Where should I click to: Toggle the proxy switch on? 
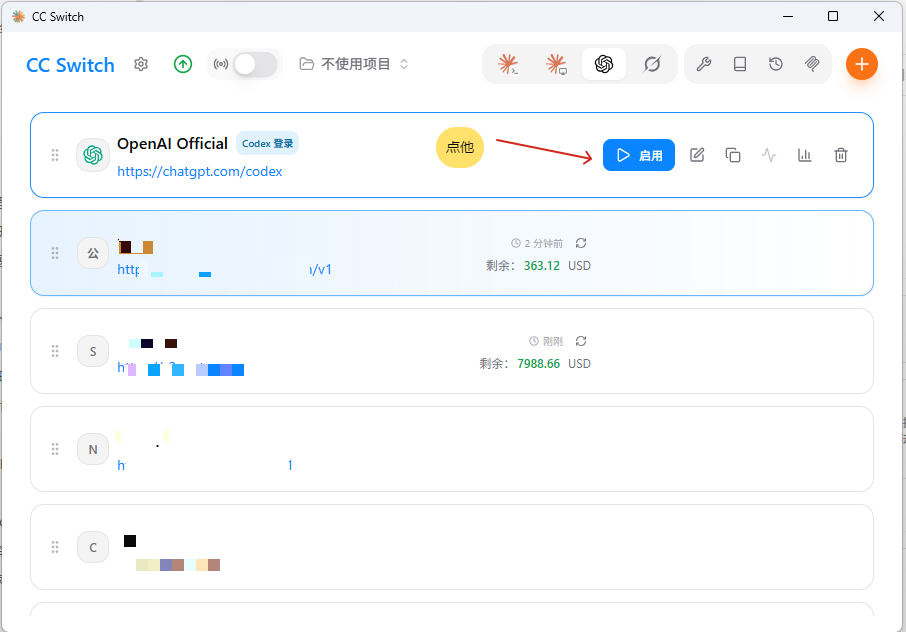(x=255, y=64)
